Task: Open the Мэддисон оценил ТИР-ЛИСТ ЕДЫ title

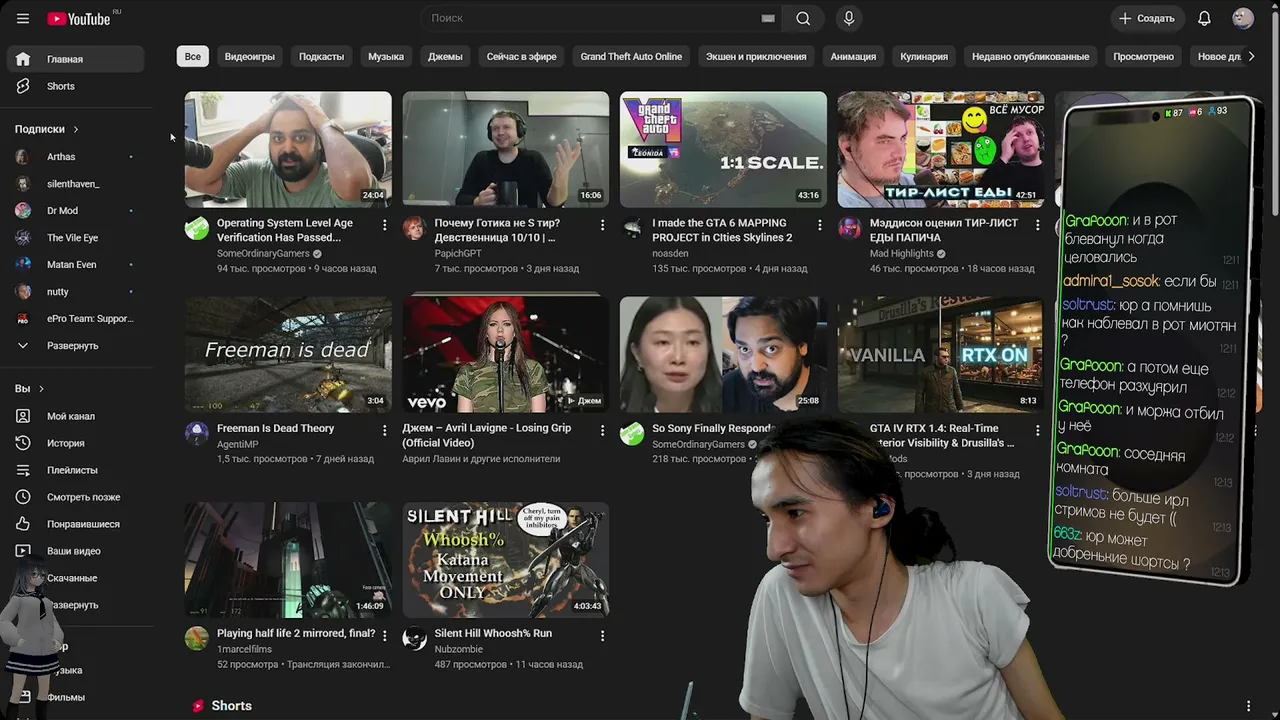Action: [x=944, y=230]
